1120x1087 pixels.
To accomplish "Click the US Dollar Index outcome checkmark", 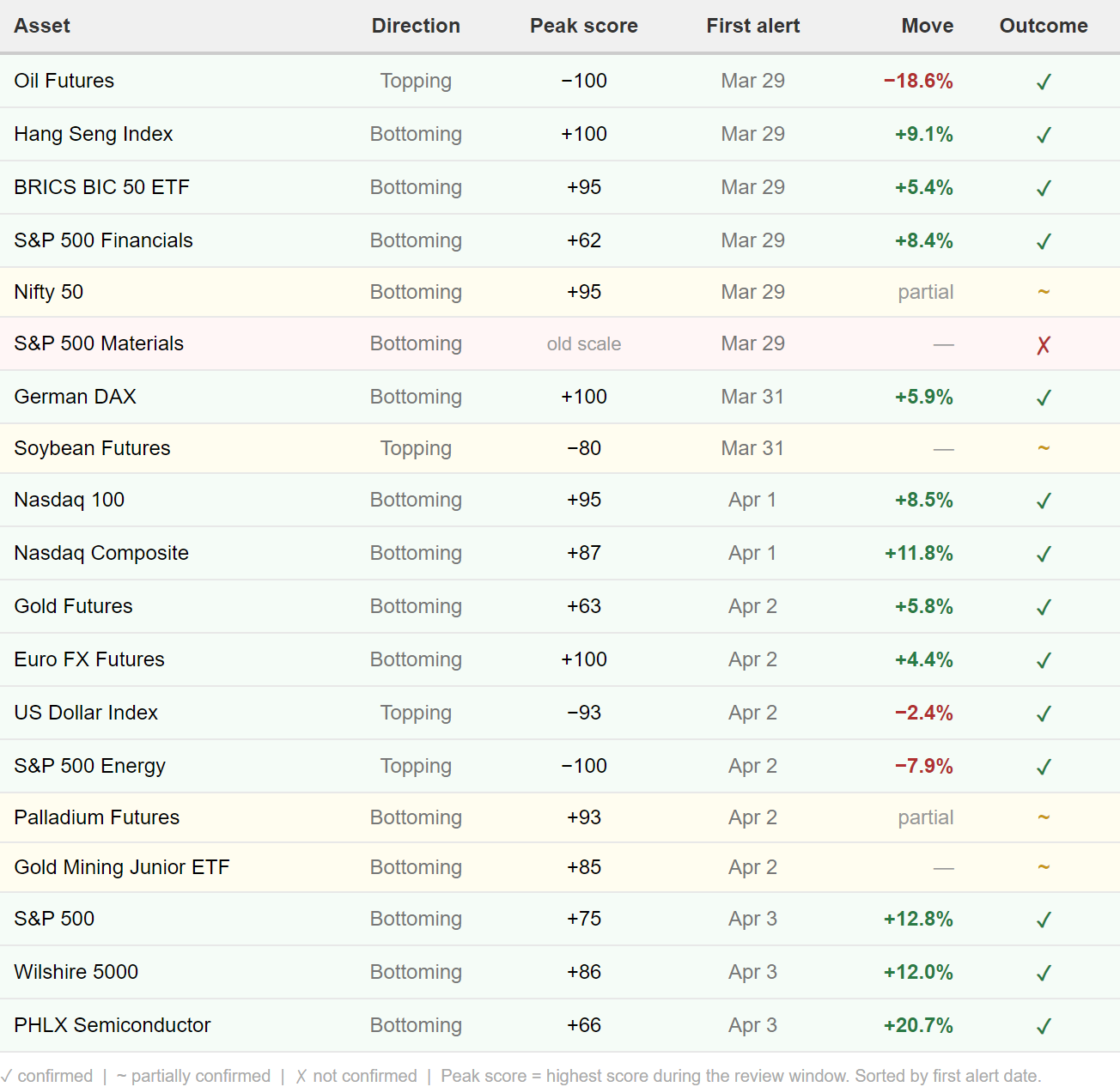I will point(1044,714).
